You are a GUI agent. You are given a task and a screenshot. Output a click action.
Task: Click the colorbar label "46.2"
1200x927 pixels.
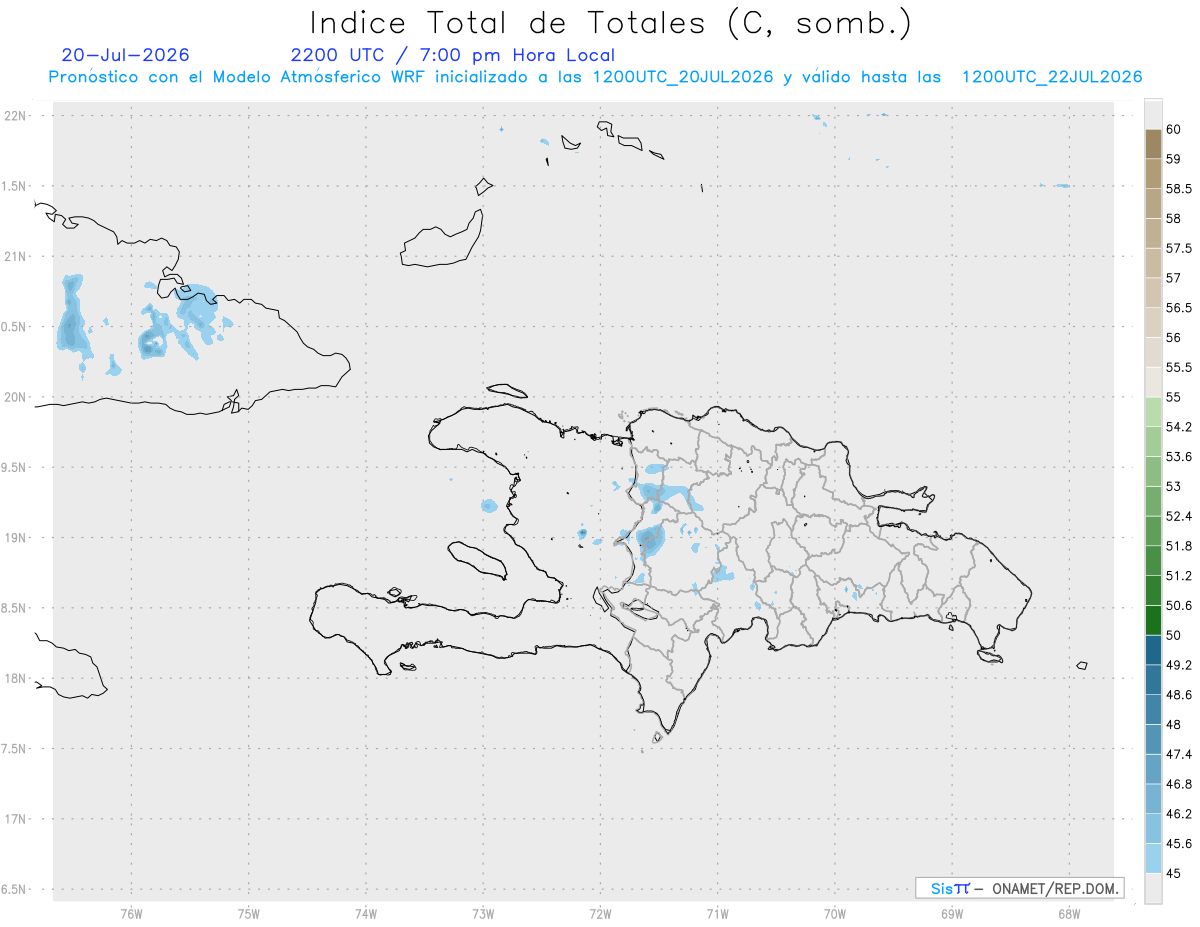point(1178,814)
